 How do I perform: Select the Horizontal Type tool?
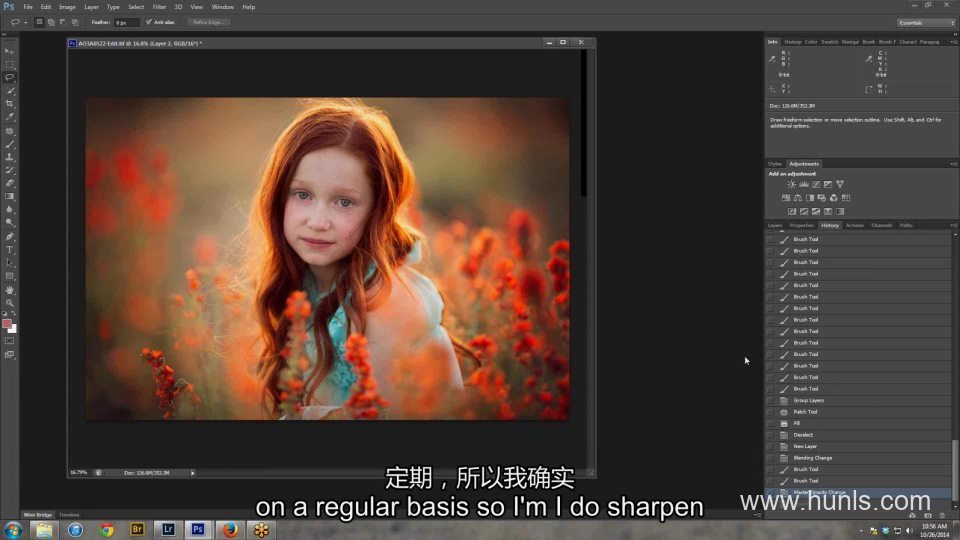pyautogui.click(x=9, y=250)
